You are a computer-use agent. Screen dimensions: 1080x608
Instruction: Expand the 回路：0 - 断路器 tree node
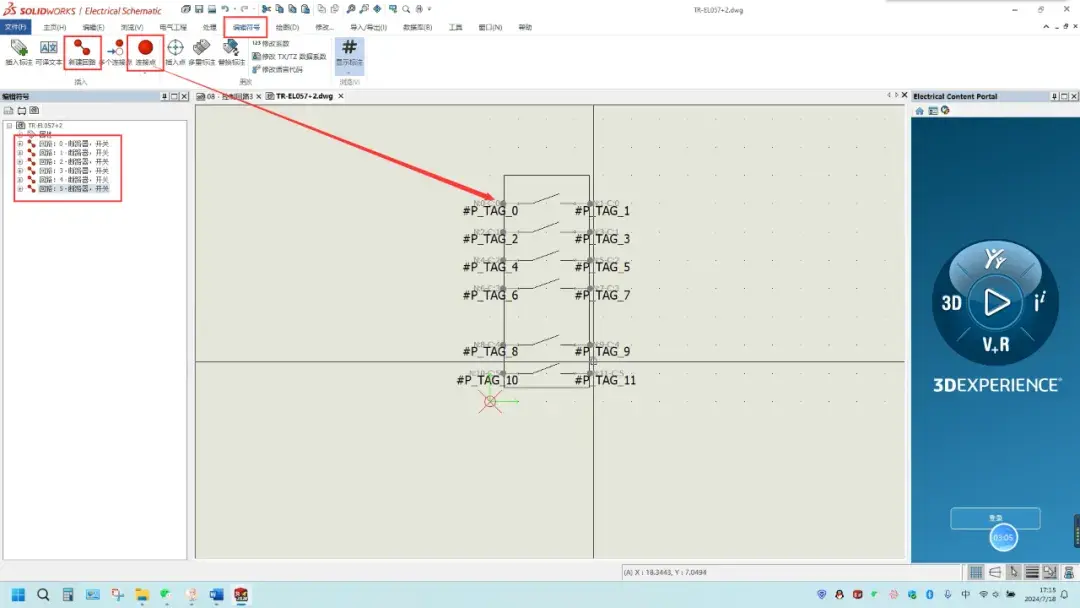tap(21, 143)
